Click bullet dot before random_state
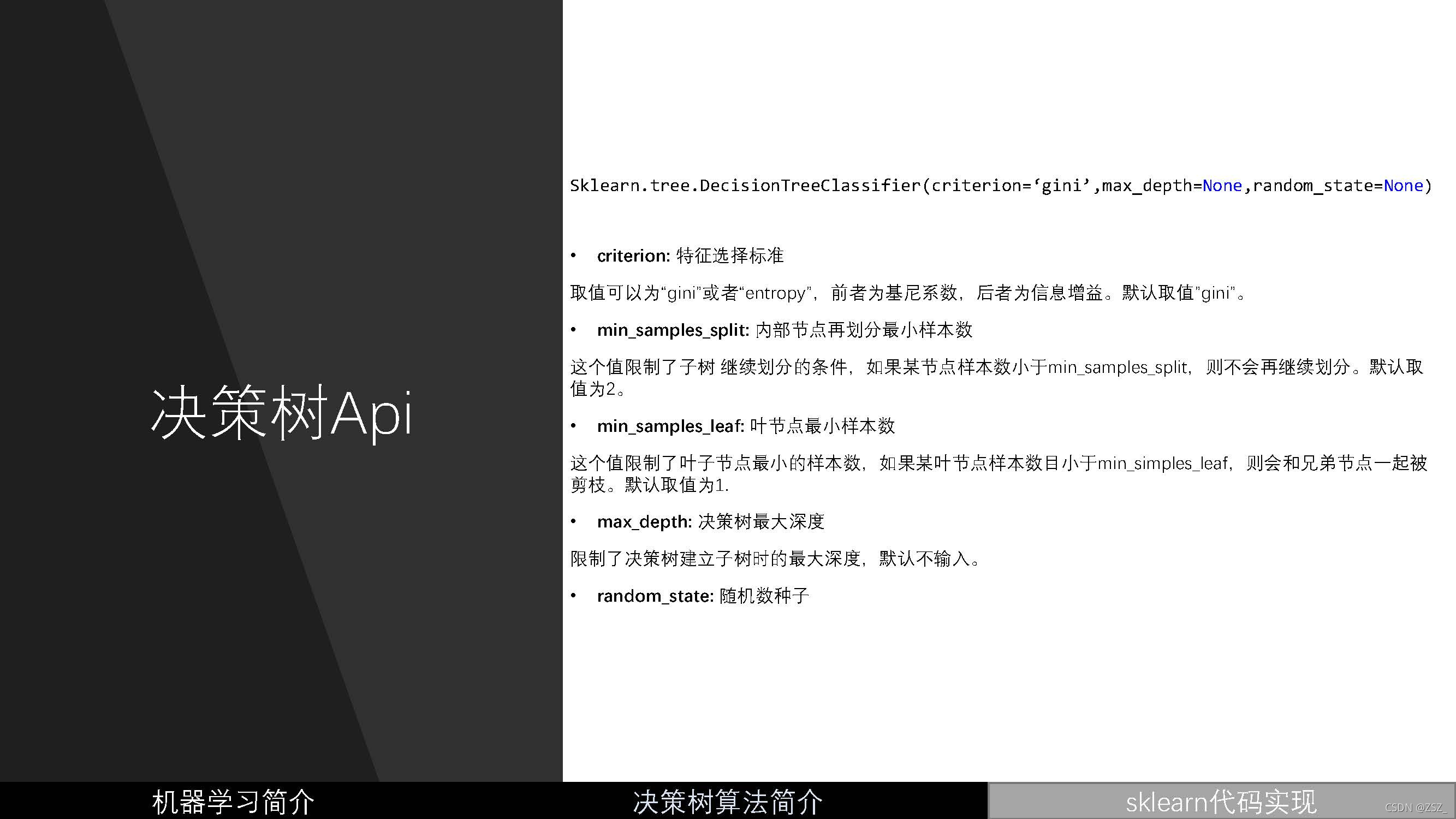Image resolution: width=1456 pixels, height=819 pixels. [573, 596]
